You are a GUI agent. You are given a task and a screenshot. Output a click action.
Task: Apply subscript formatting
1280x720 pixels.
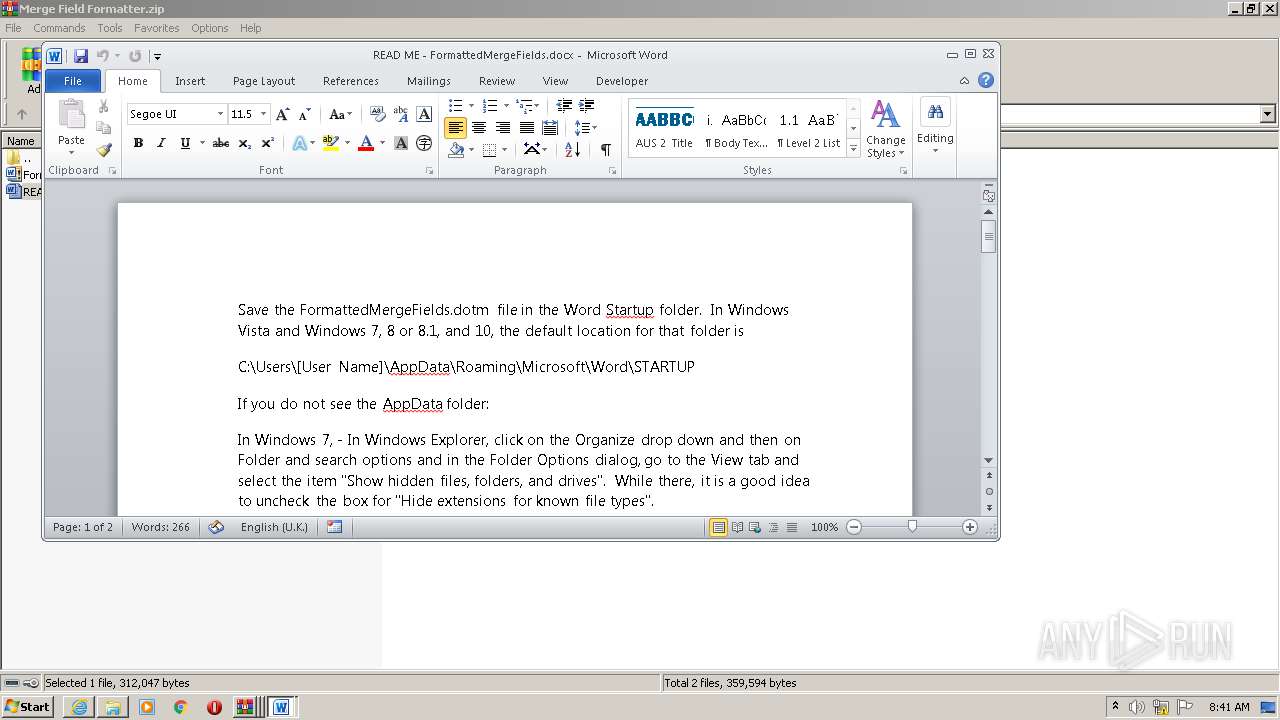(245, 143)
